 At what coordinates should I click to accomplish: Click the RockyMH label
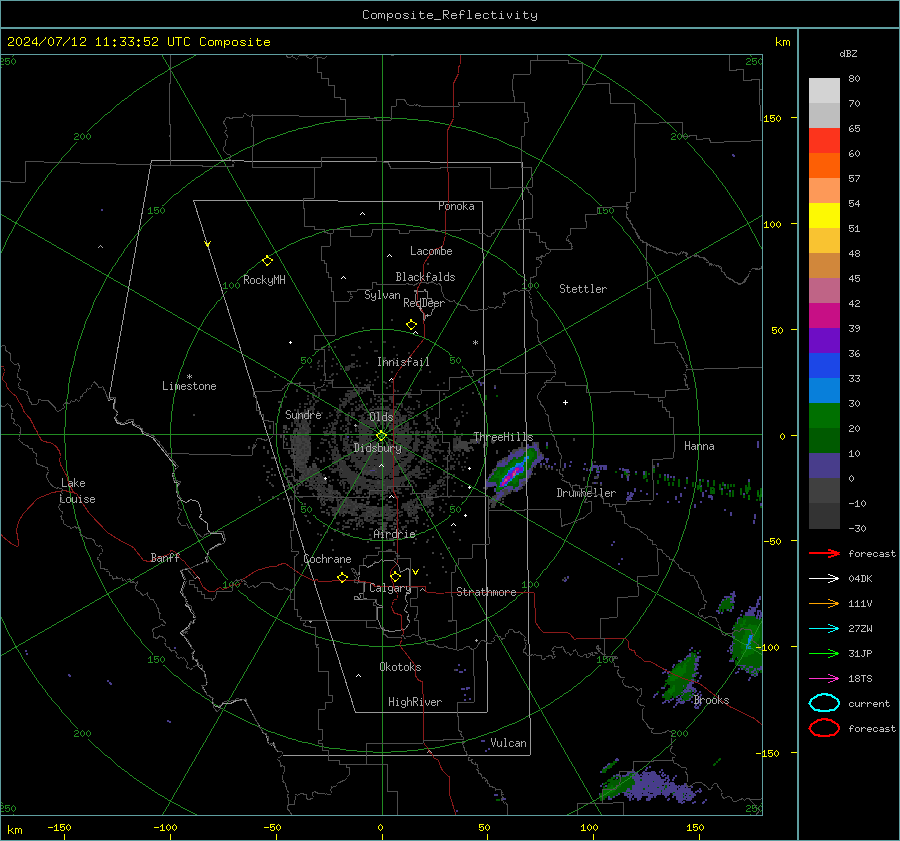pos(264,280)
